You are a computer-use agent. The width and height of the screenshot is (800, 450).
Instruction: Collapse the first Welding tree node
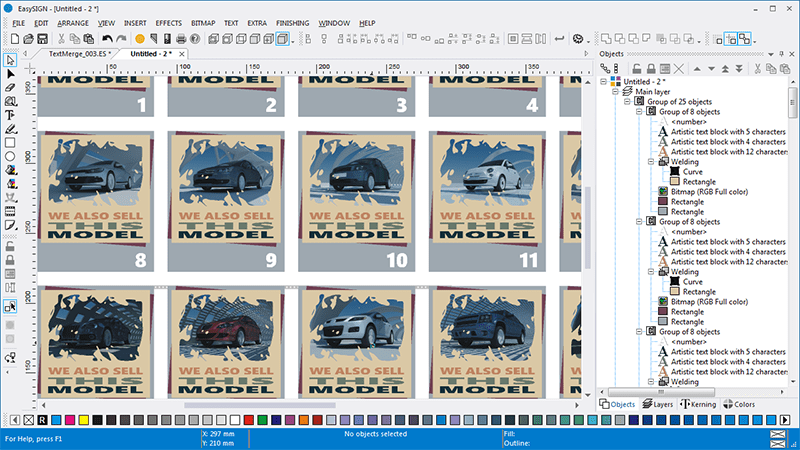[x=650, y=160]
